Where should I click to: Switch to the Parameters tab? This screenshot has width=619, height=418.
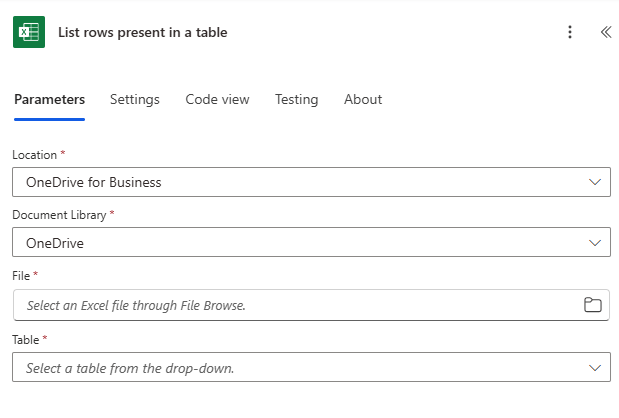click(49, 99)
